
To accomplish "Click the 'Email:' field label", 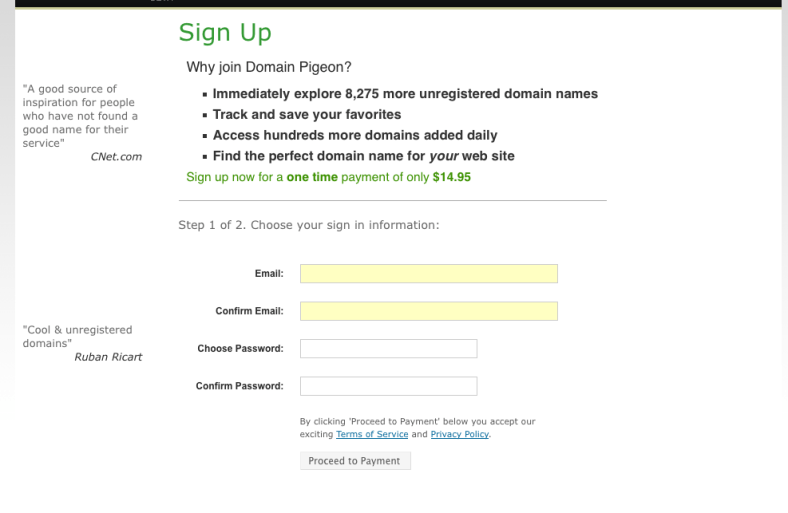I will (x=269, y=274).
